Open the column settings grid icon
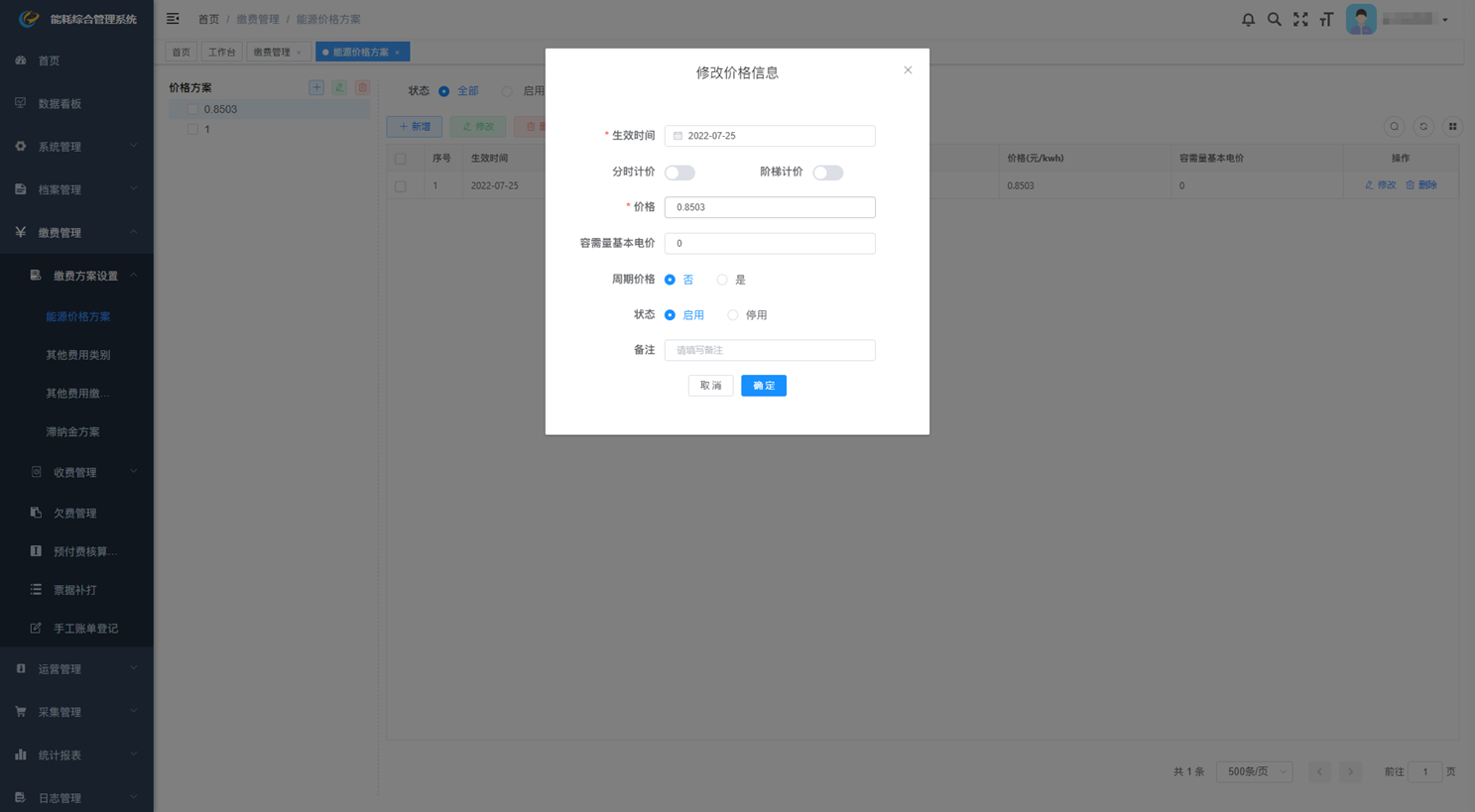Image resolution: width=1475 pixels, height=812 pixels. (x=1452, y=127)
